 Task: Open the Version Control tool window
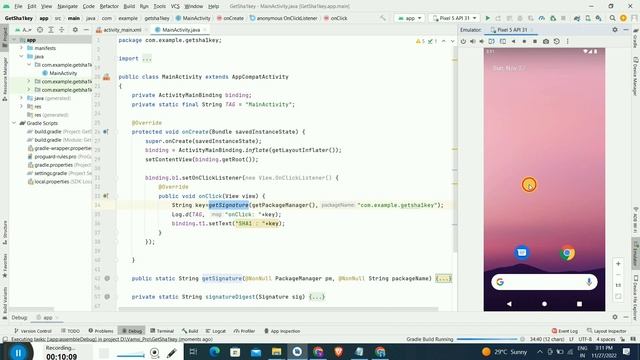point(33,331)
